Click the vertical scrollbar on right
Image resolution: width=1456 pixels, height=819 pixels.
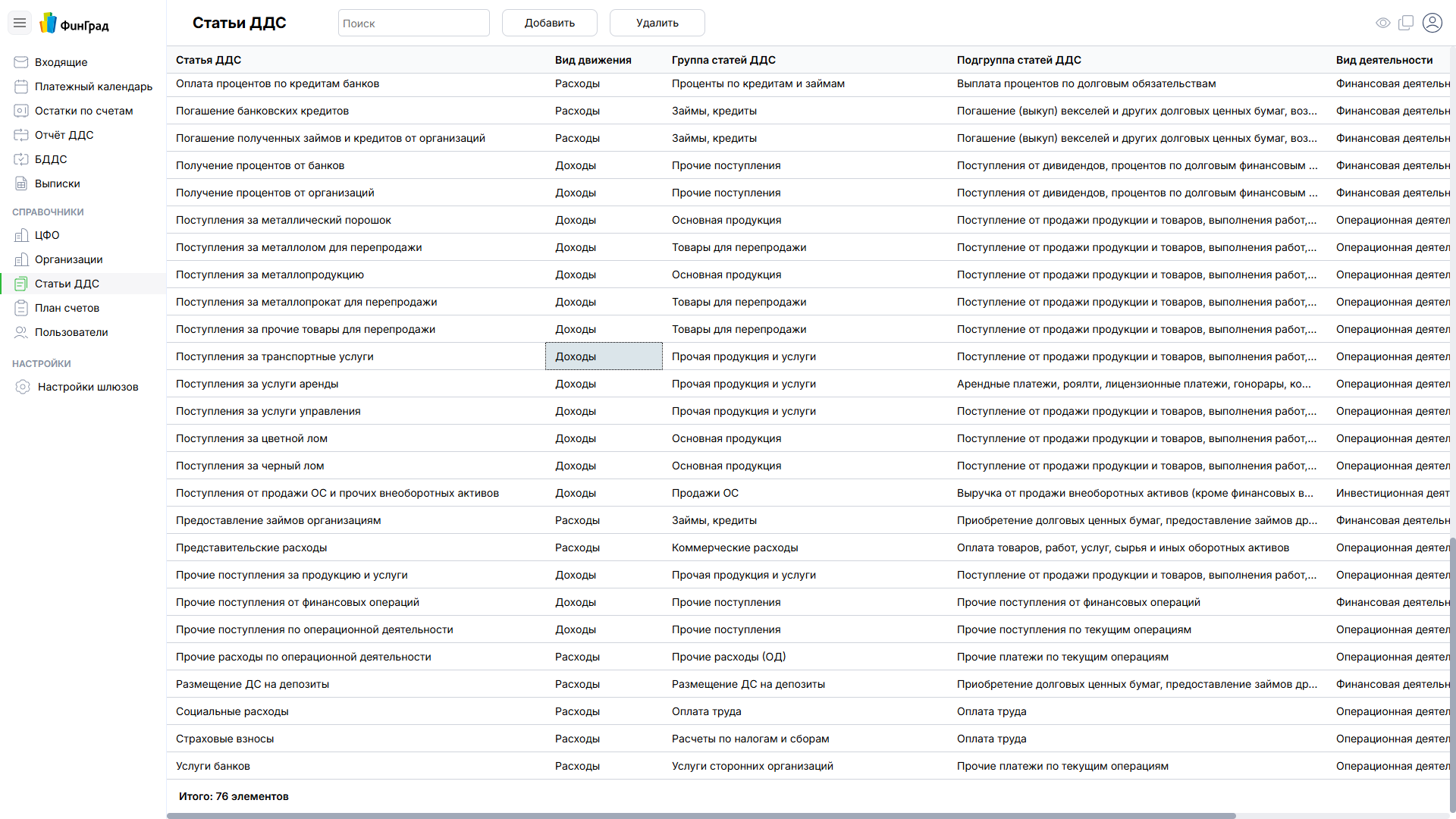click(x=1452, y=675)
